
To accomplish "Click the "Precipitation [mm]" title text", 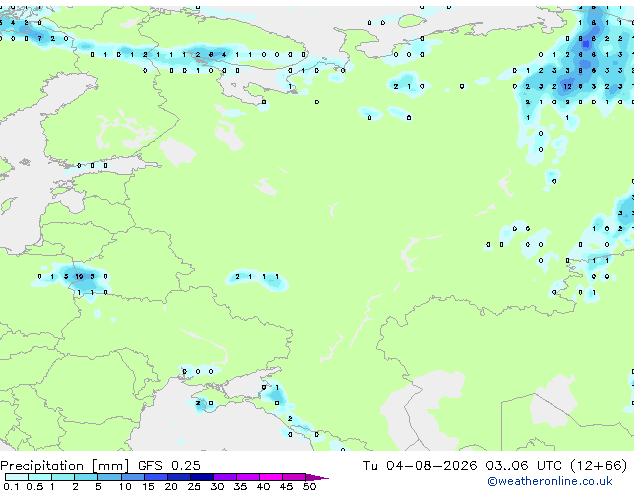I will [x=65, y=466].
